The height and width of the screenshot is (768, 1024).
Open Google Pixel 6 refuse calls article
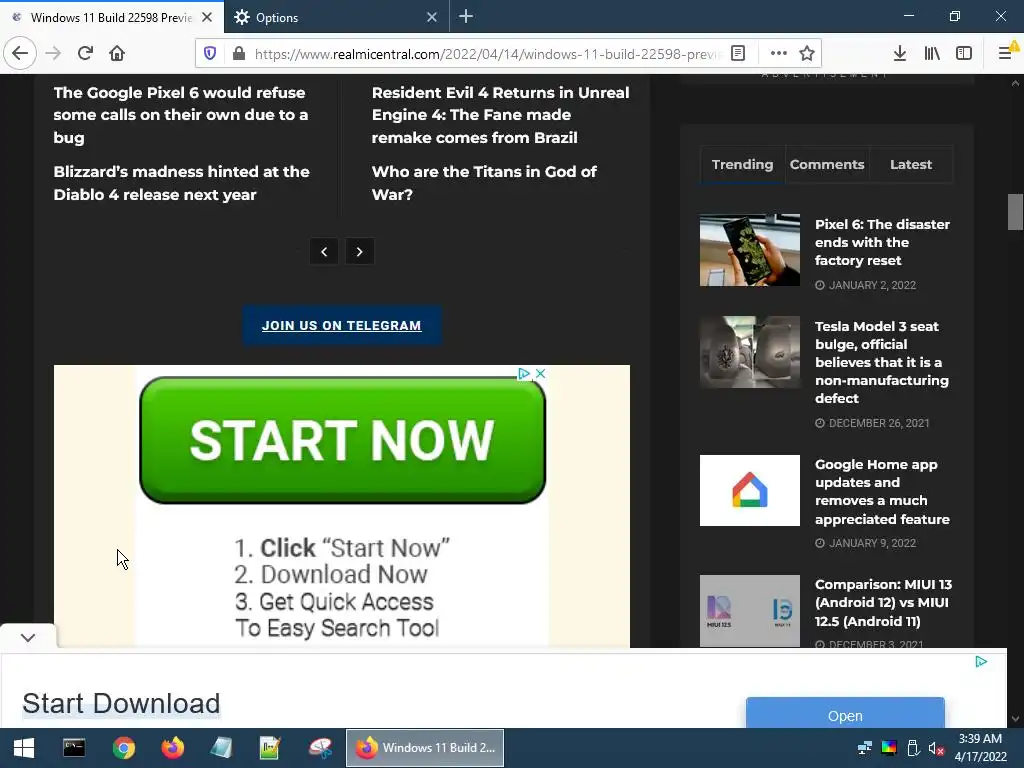pyautogui.click(x=181, y=115)
